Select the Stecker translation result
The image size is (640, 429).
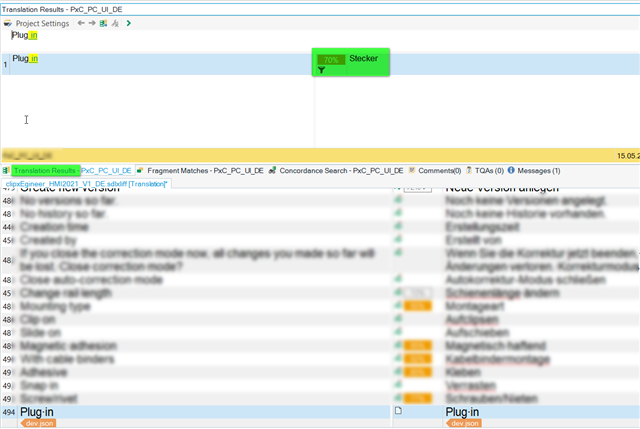point(364,58)
